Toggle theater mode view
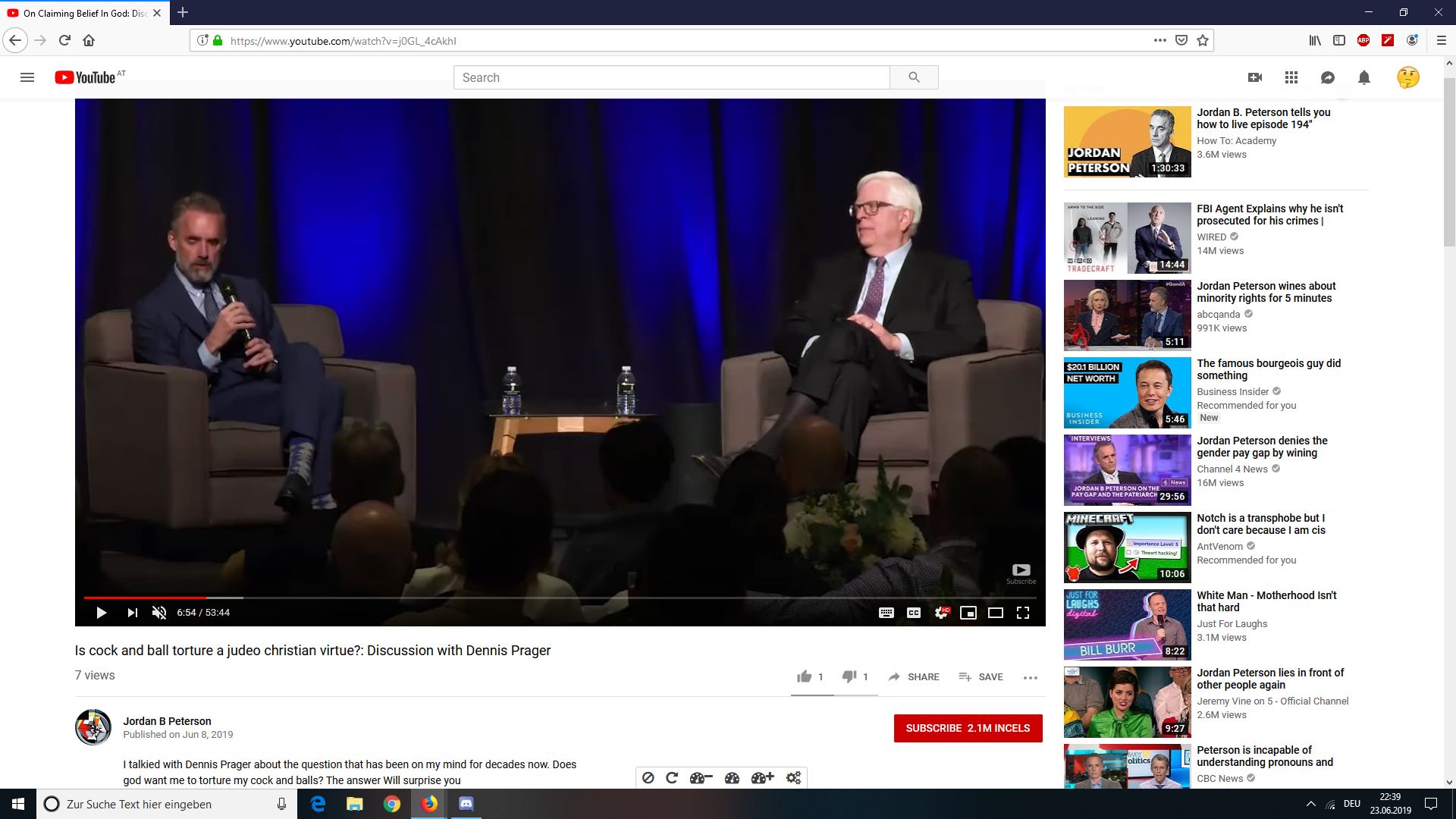The width and height of the screenshot is (1456, 819). [996, 613]
